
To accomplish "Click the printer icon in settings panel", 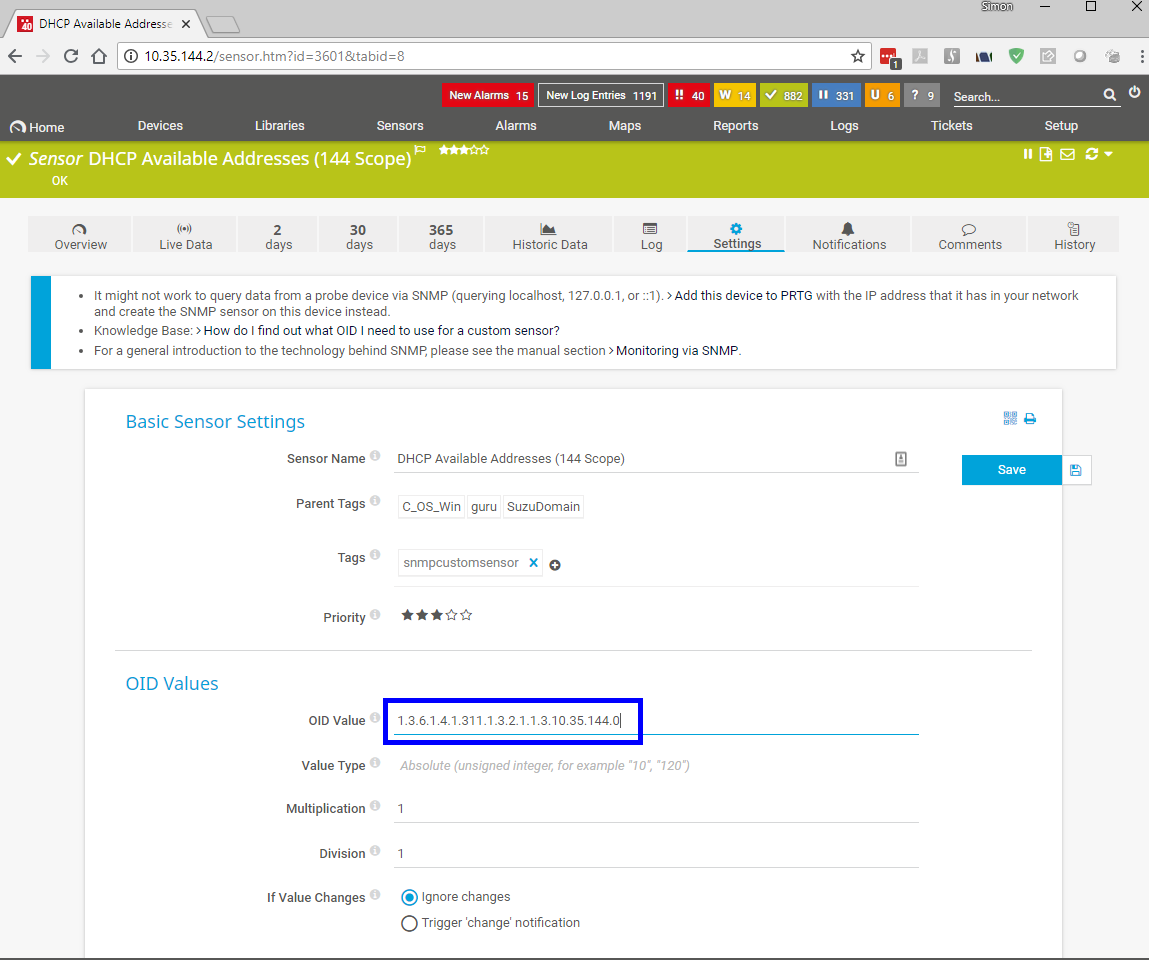I will click(1030, 419).
